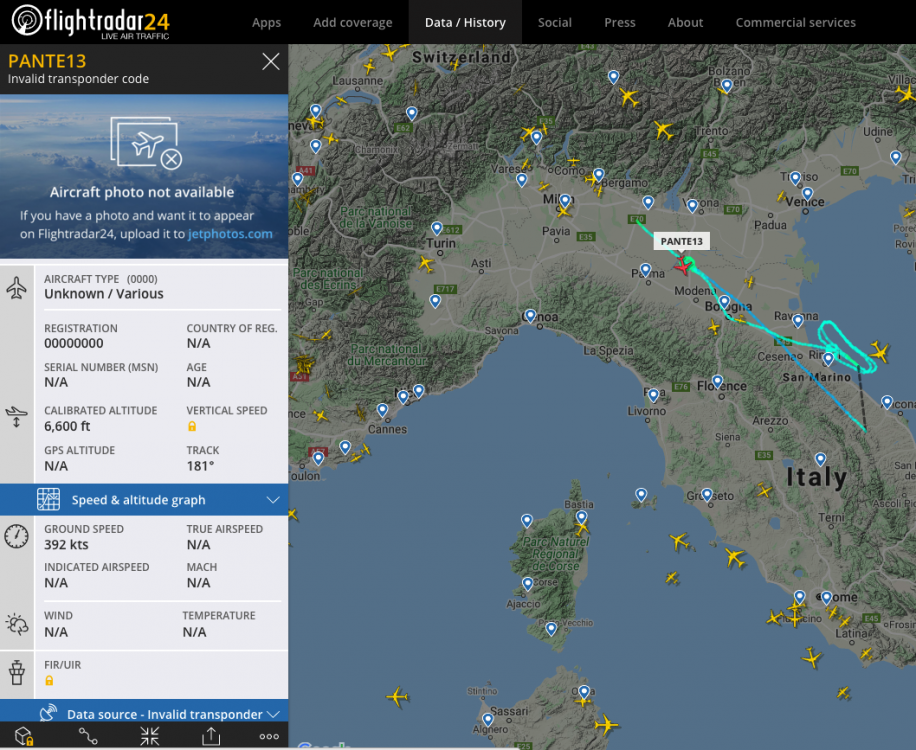
Task: Click the share upload icon
Action: click(x=211, y=737)
